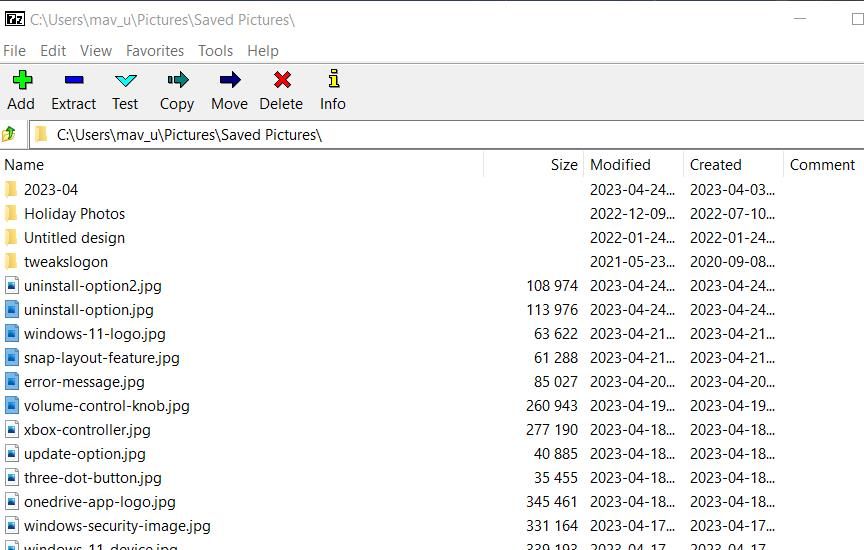The image size is (864, 550).
Task: Select the file name onedrive-app-logo.jpg
Action: click(x=100, y=502)
